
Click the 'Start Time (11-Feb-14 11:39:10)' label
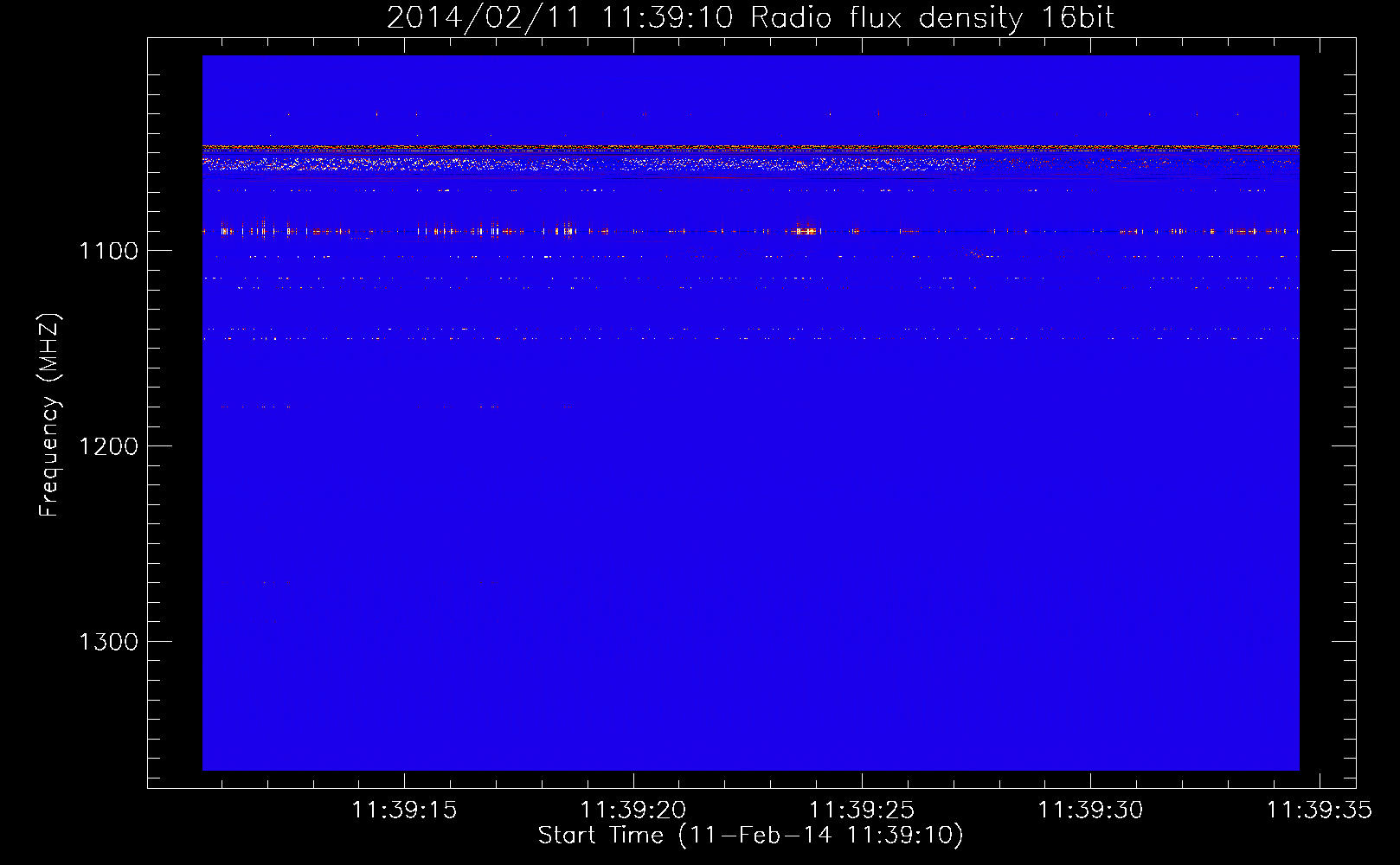(x=750, y=836)
